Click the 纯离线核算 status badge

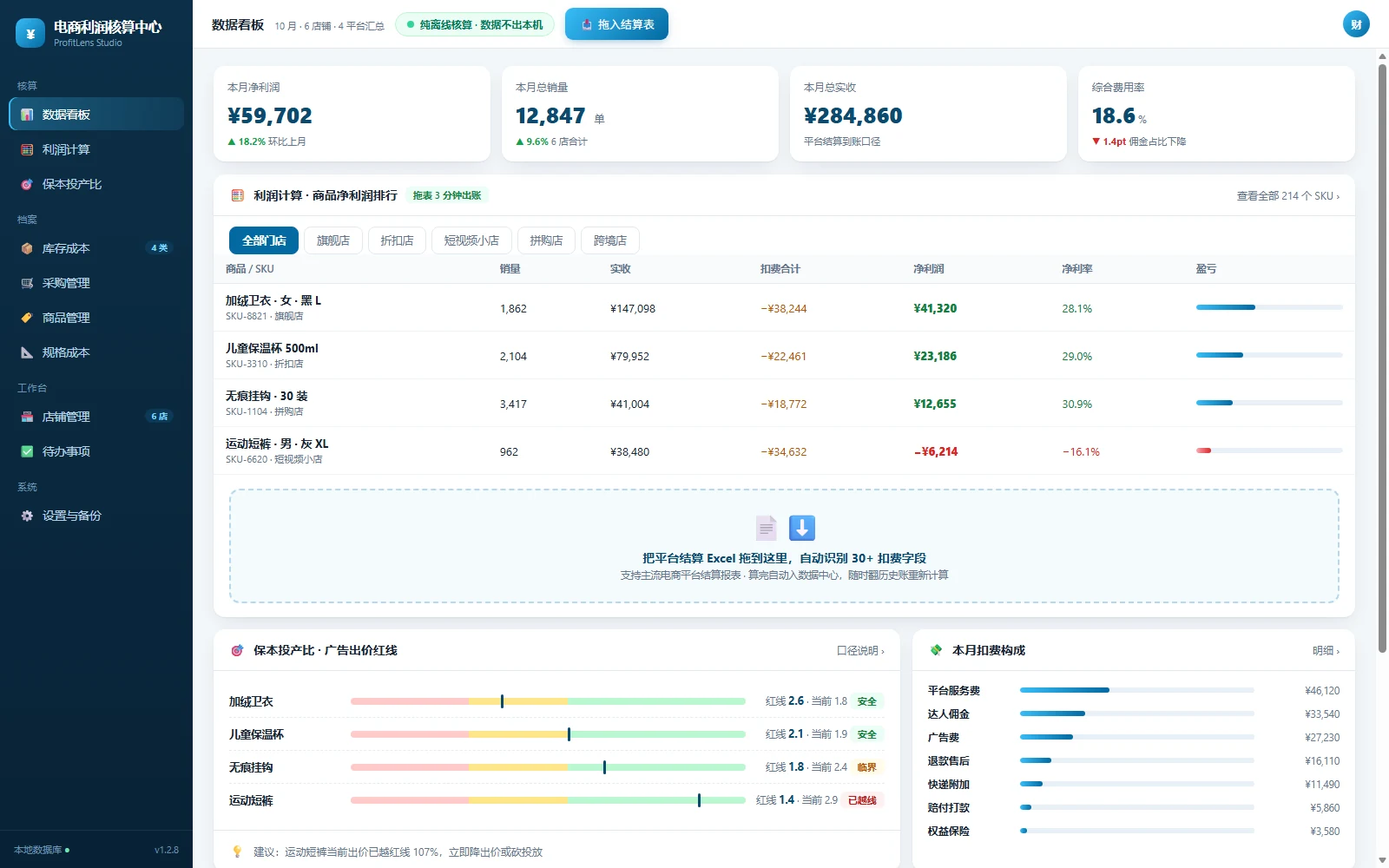(475, 24)
